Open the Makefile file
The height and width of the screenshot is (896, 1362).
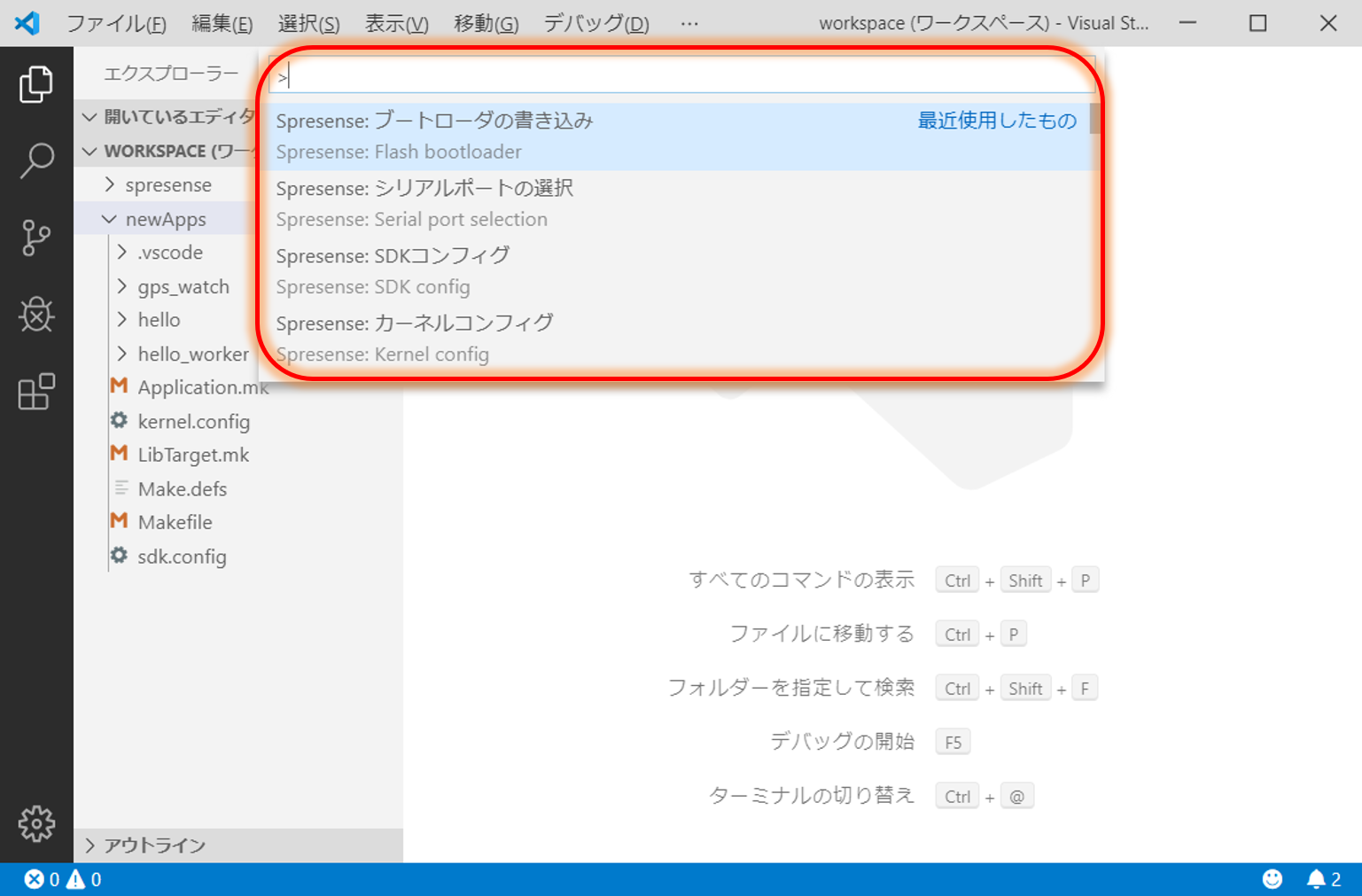(x=175, y=522)
